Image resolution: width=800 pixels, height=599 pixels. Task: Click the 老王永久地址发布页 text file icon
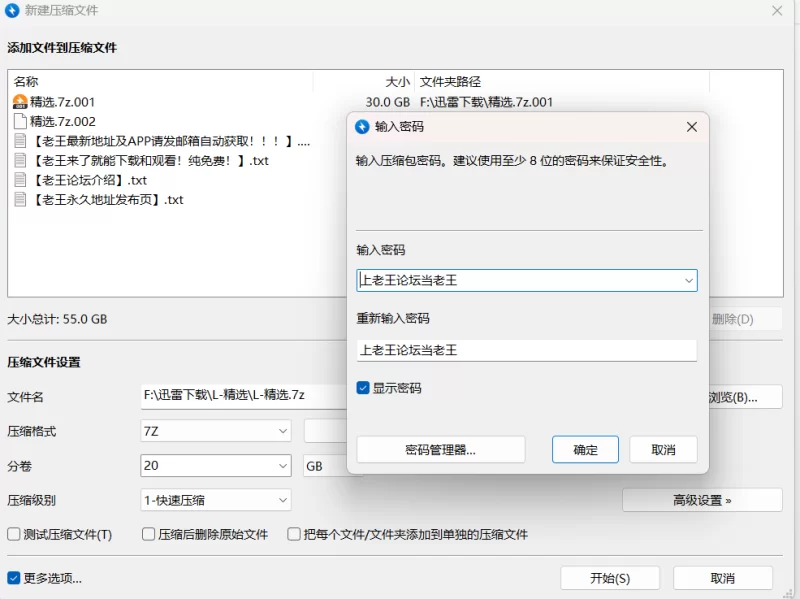coord(20,199)
